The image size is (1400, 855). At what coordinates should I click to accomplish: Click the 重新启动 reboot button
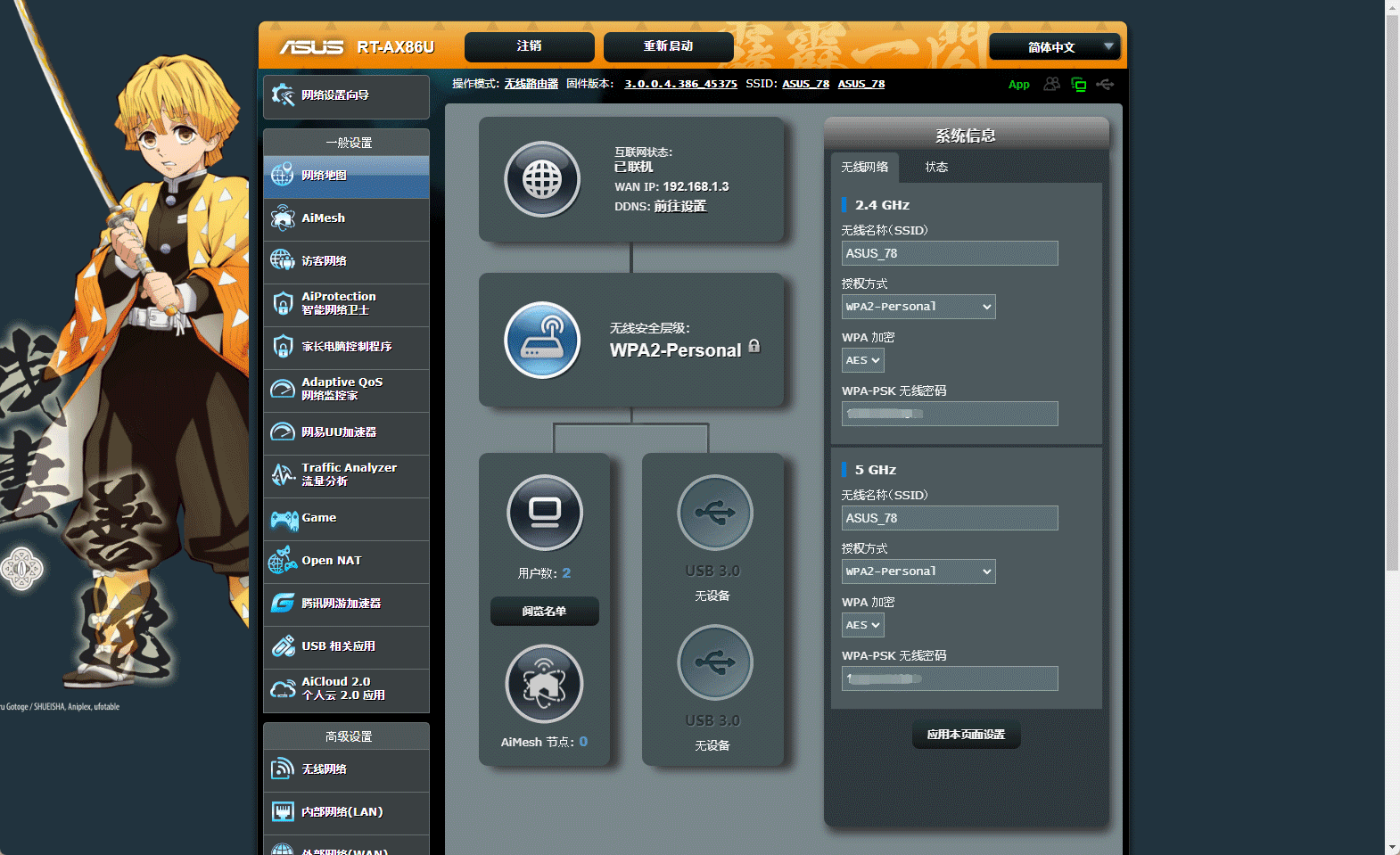click(x=669, y=46)
